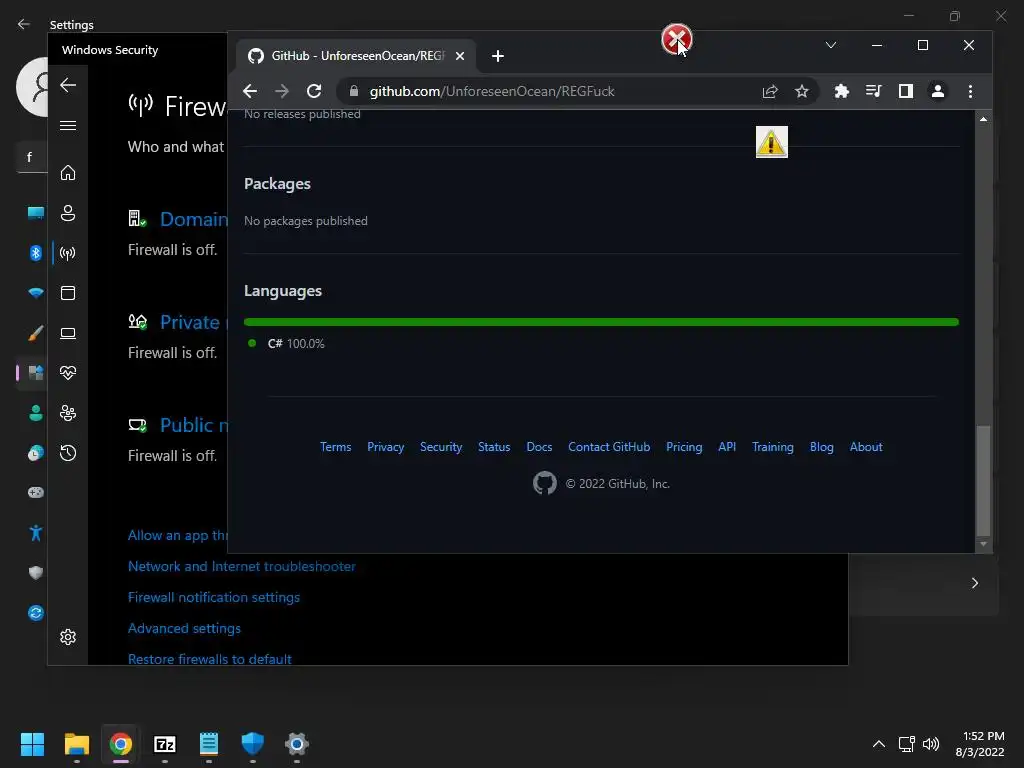The height and width of the screenshot is (768, 1024).
Task: Open the Windows Start button
Action: click(x=32, y=744)
